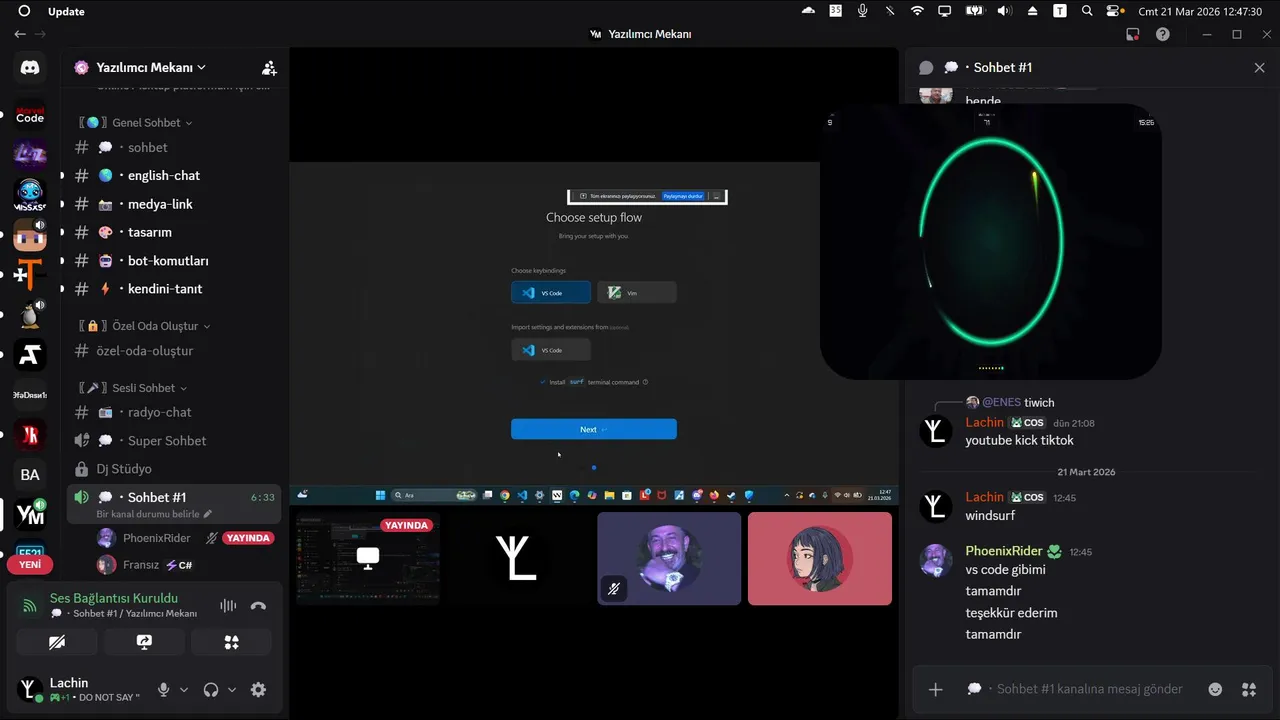Click Lachin user profile avatar
The width and height of the screenshot is (1280, 720).
coord(30,689)
